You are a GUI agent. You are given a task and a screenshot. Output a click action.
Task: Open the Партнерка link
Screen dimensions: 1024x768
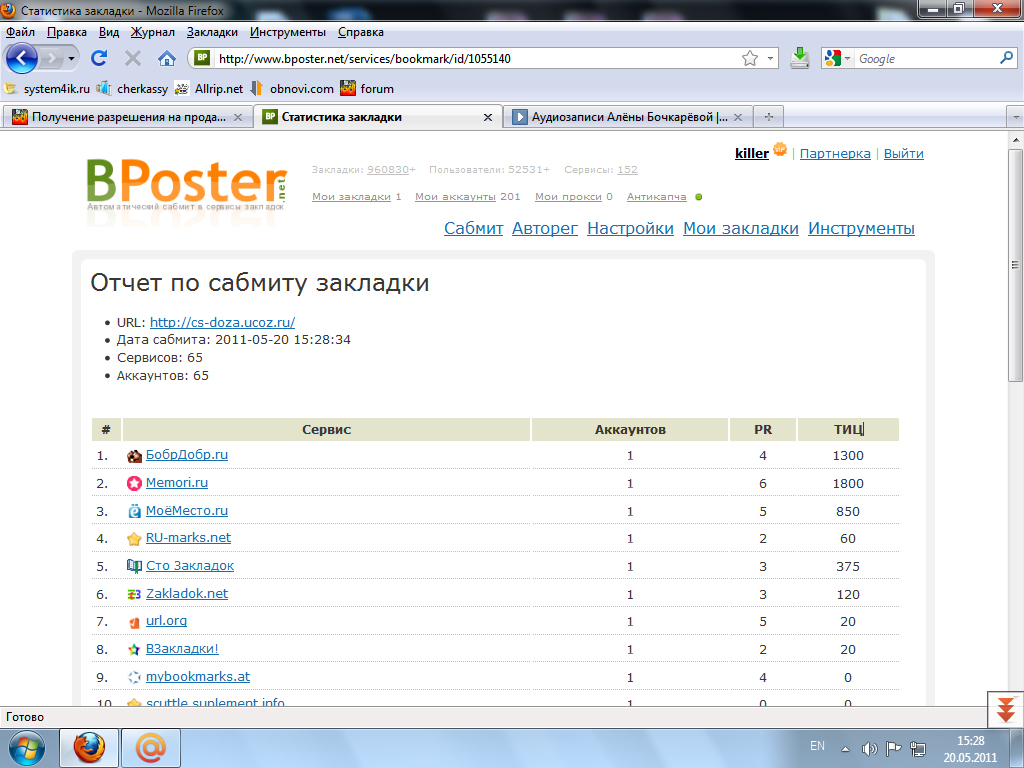[x=835, y=153]
